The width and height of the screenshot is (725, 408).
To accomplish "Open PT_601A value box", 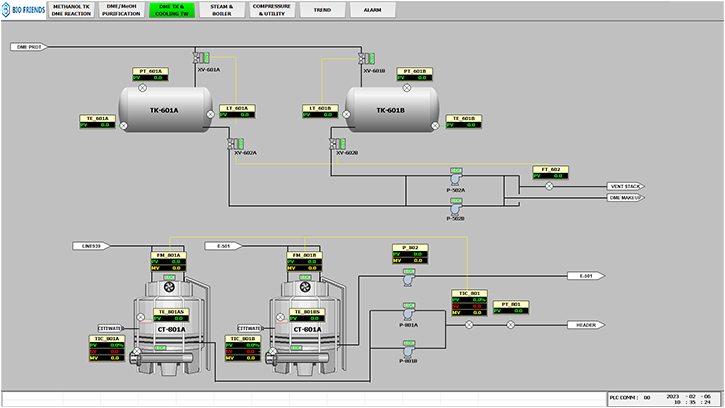I will tap(150, 74).
